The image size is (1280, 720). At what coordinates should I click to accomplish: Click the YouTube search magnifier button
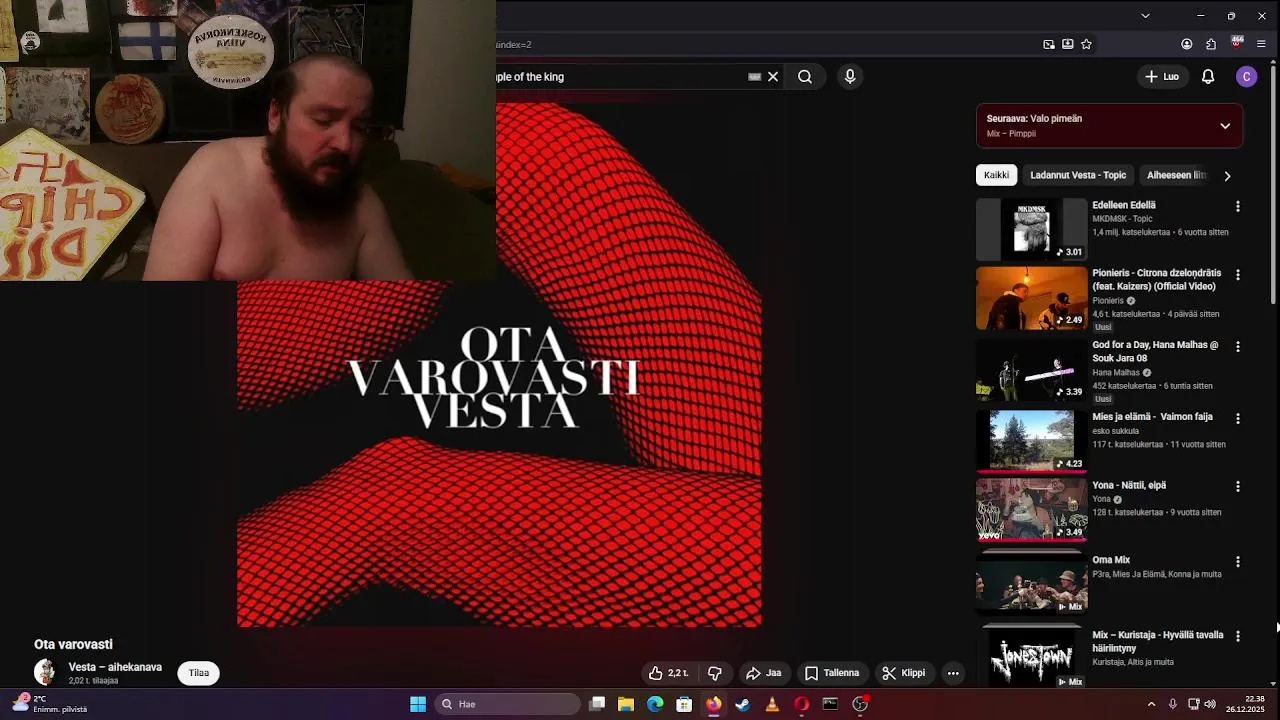(x=805, y=77)
